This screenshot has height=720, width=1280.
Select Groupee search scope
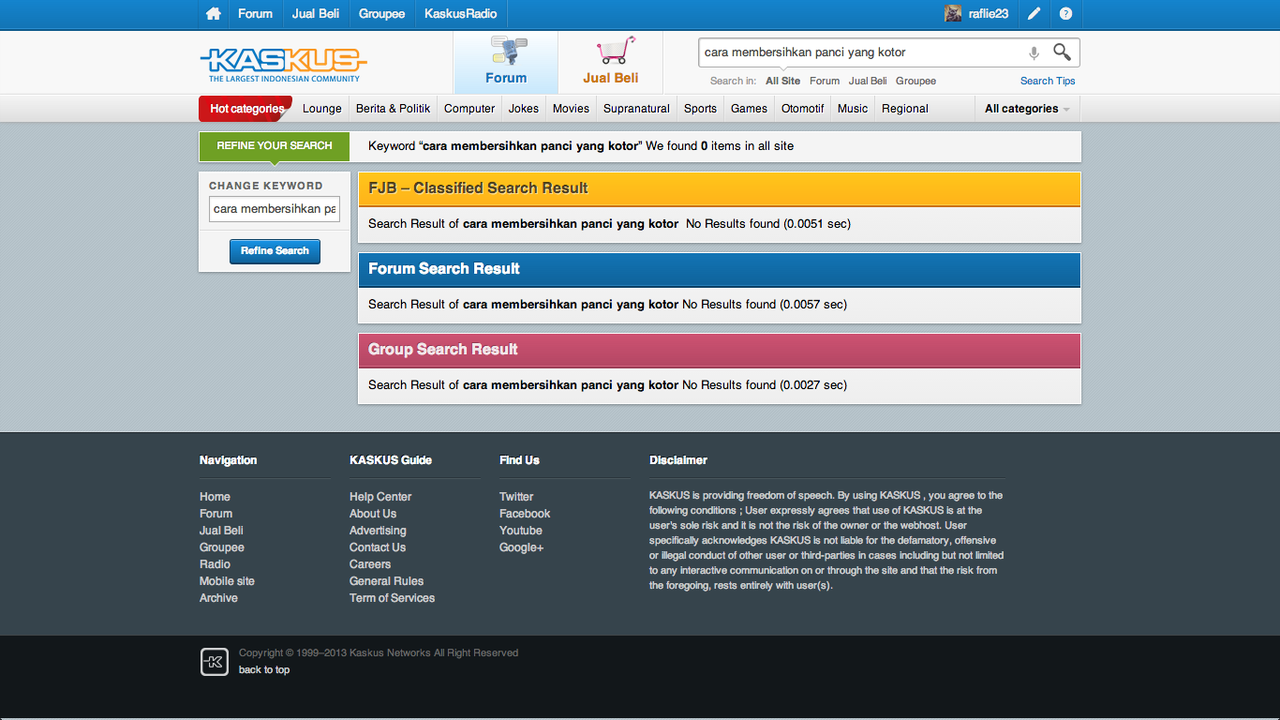(x=916, y=81)
